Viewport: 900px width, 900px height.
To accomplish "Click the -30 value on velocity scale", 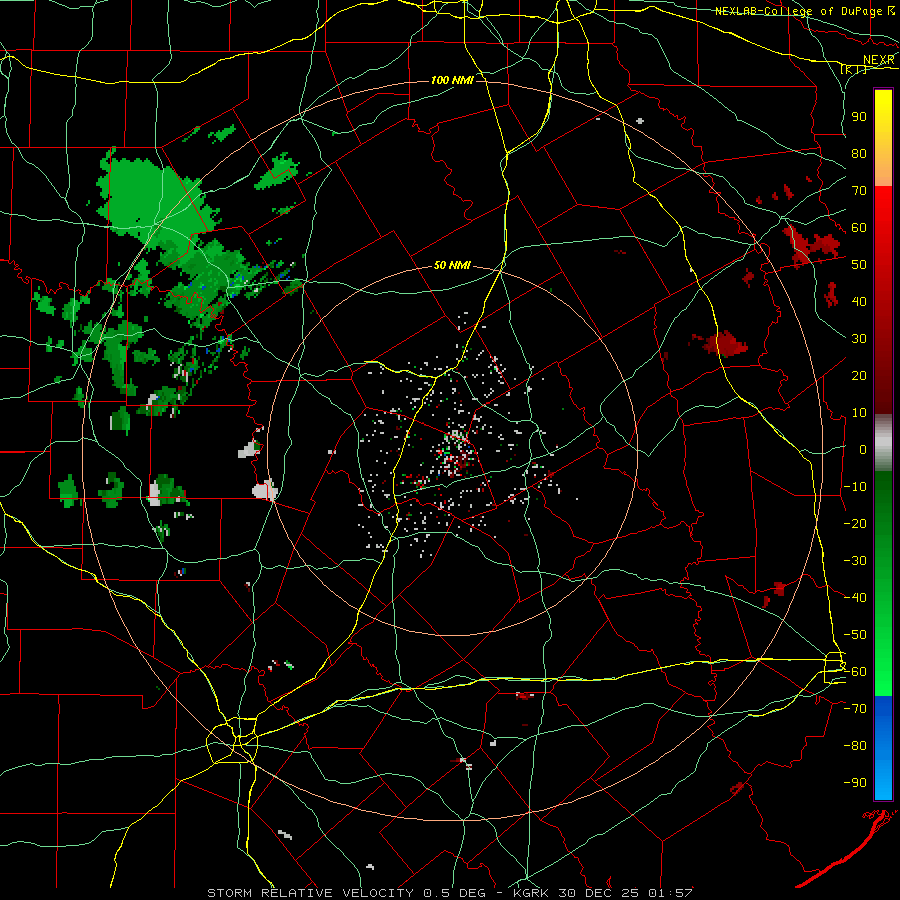I will pos(855,561).
